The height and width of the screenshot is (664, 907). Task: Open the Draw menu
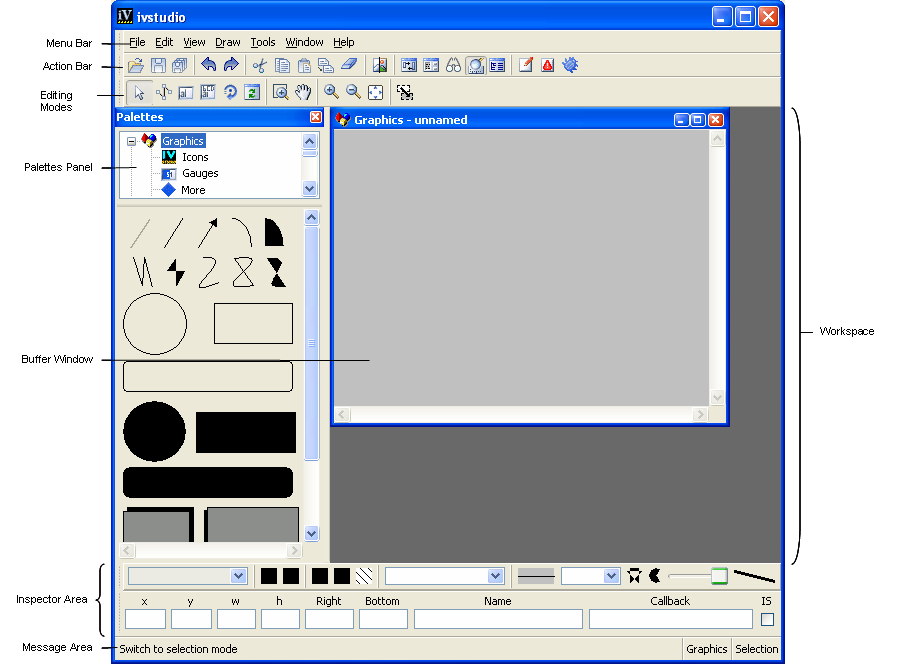click(x=227, y=43)
